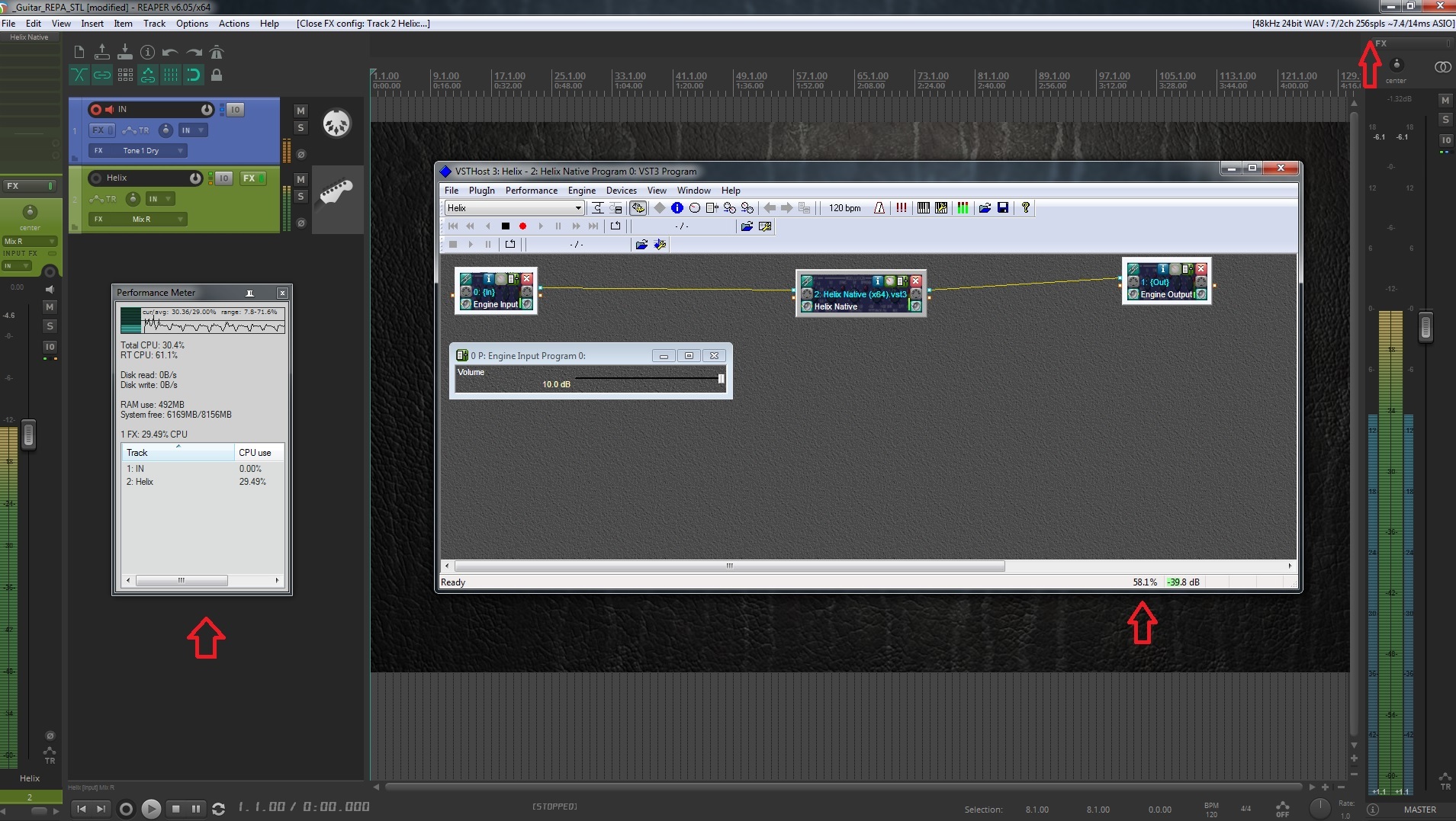Close the Helix Native plugin node

point(916,281)
